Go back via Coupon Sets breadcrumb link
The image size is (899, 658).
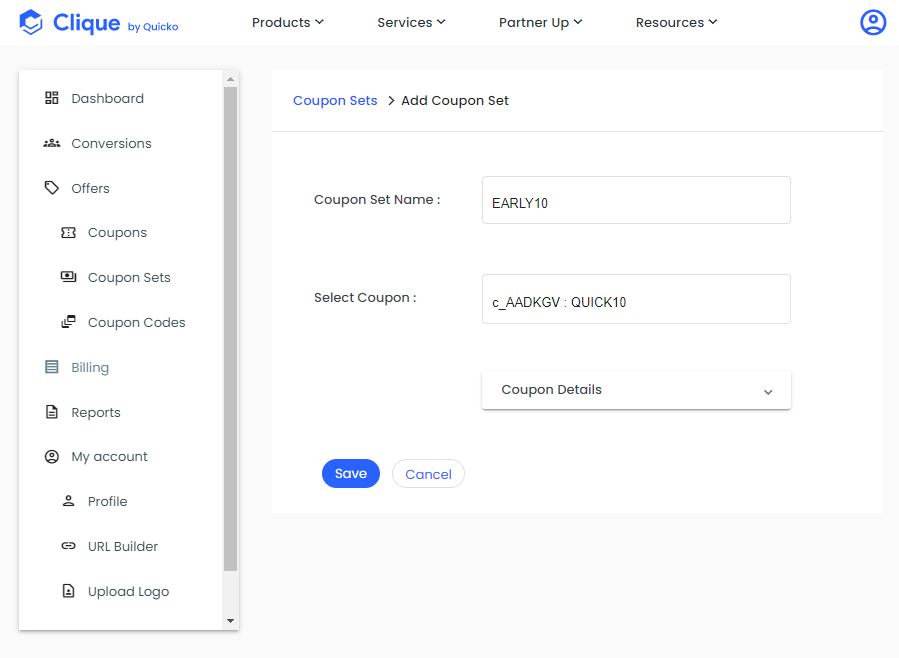point(335,100)
